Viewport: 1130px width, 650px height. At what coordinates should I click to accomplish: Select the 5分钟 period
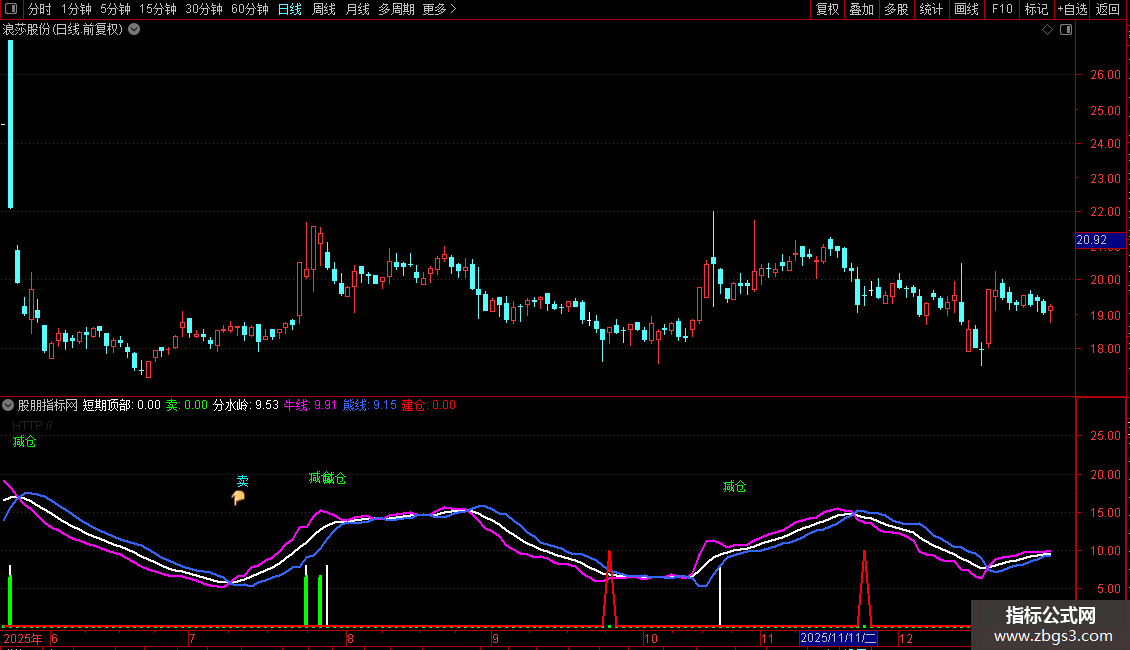(115, 9)
